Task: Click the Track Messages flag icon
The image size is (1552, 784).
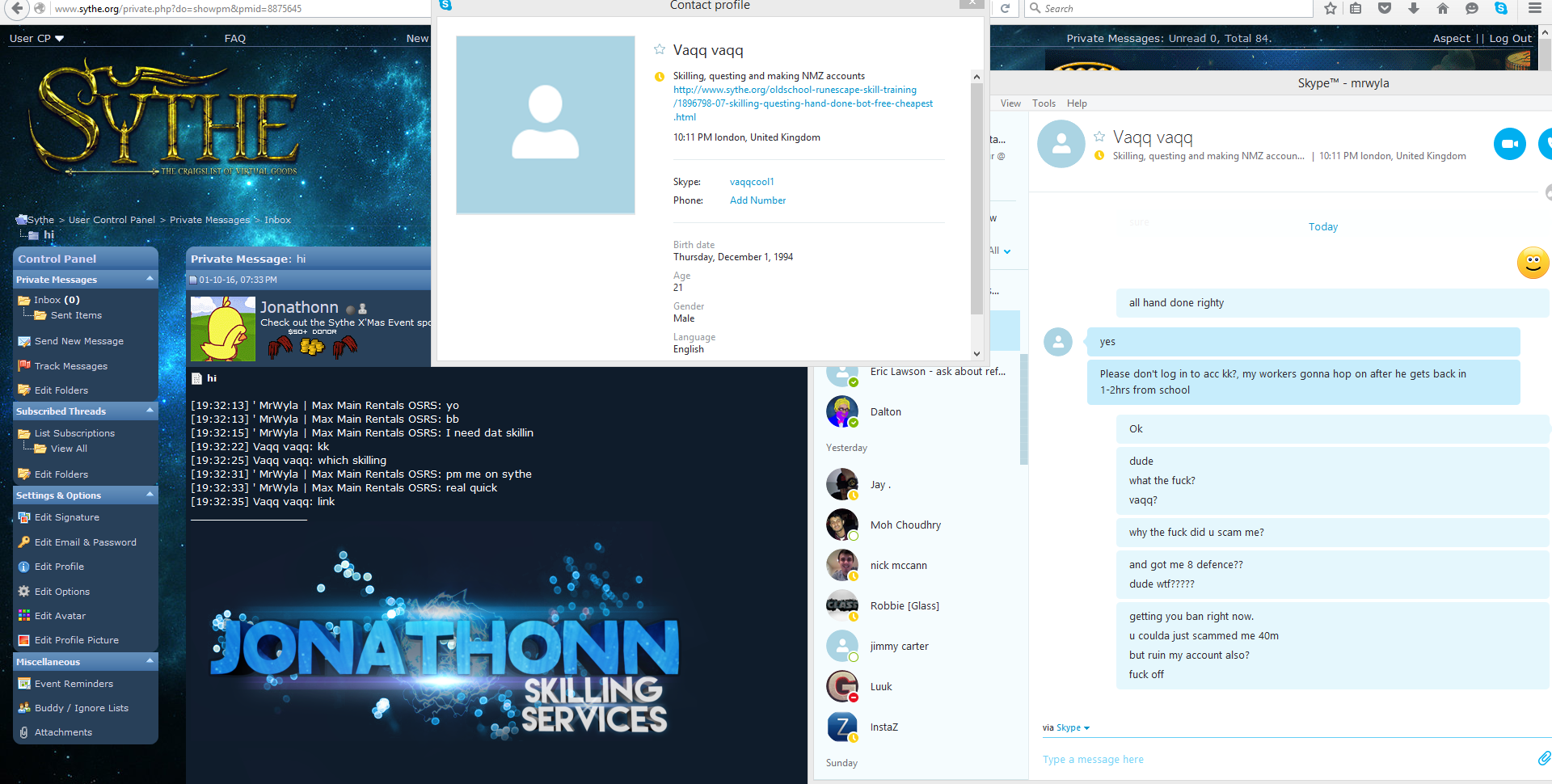Action: tap(24, 365)
